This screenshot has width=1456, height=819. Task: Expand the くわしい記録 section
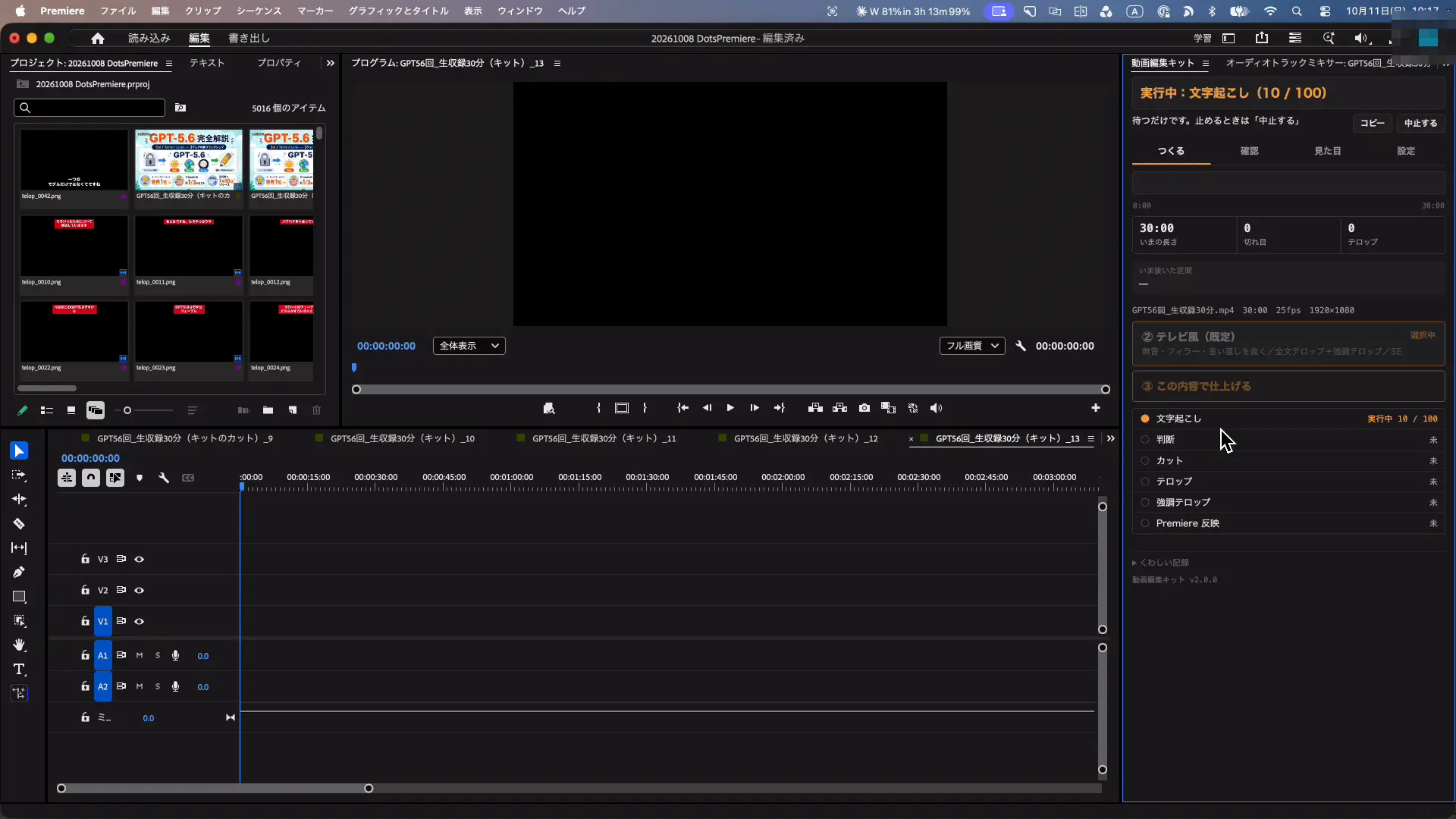tap(1161, 563)
